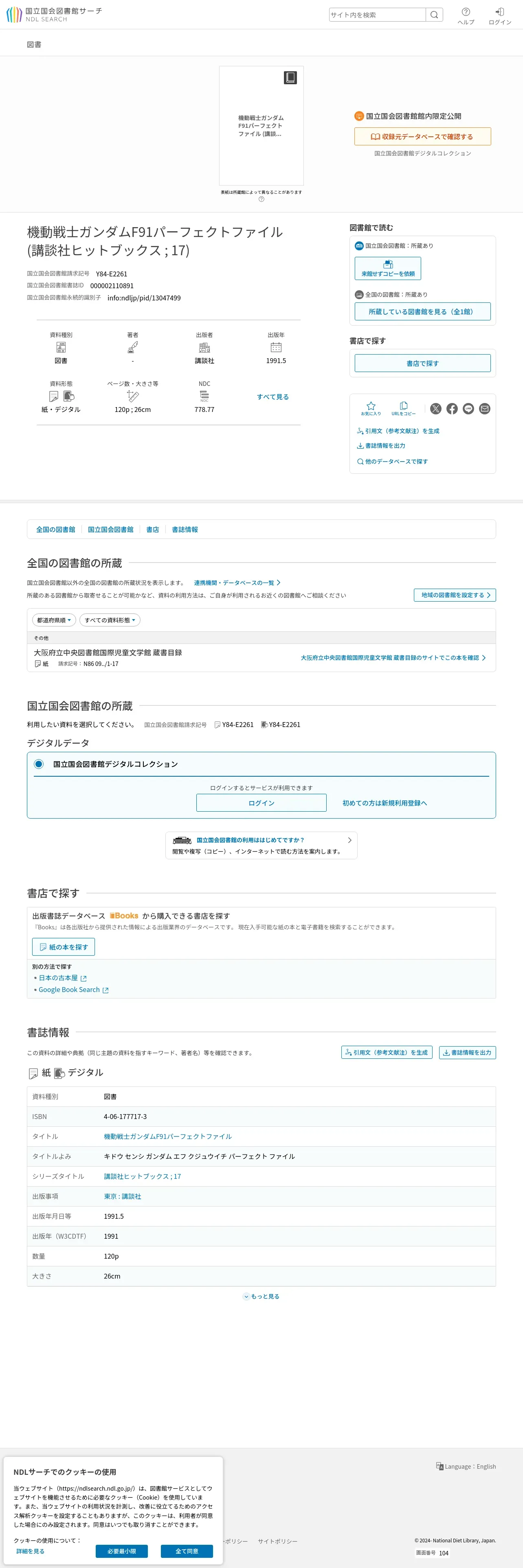523x1568 pixels.
Task: Generate citation via 引用文（参考文献）を生成 sidebar link
Action: tap(398, 430)
